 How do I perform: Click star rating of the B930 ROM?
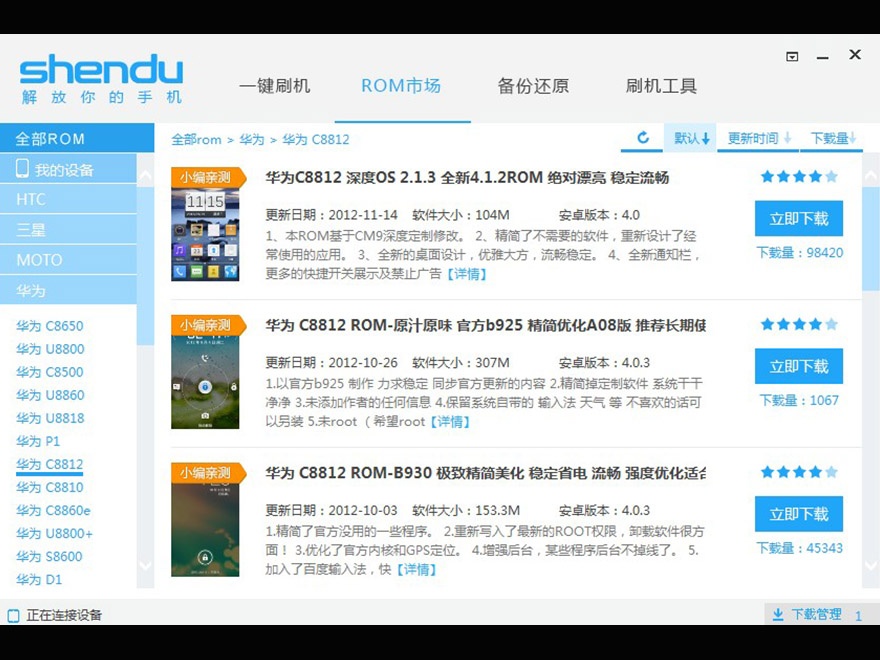(799, 472)
